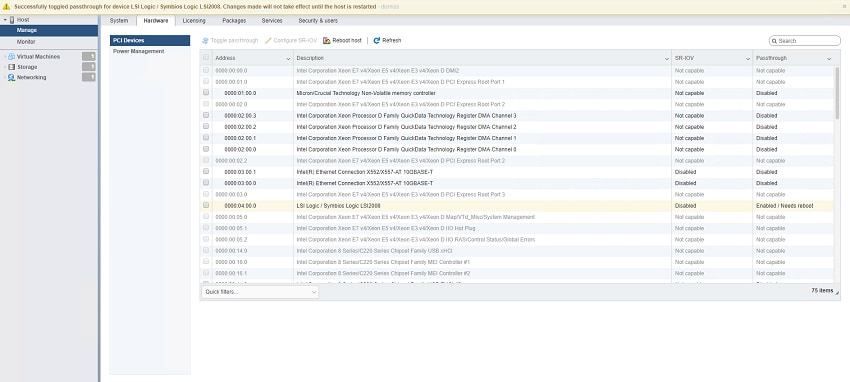Collapse the Host tree node arrow
This screenshot has height=382, width=850.
[x=5, y=20]
